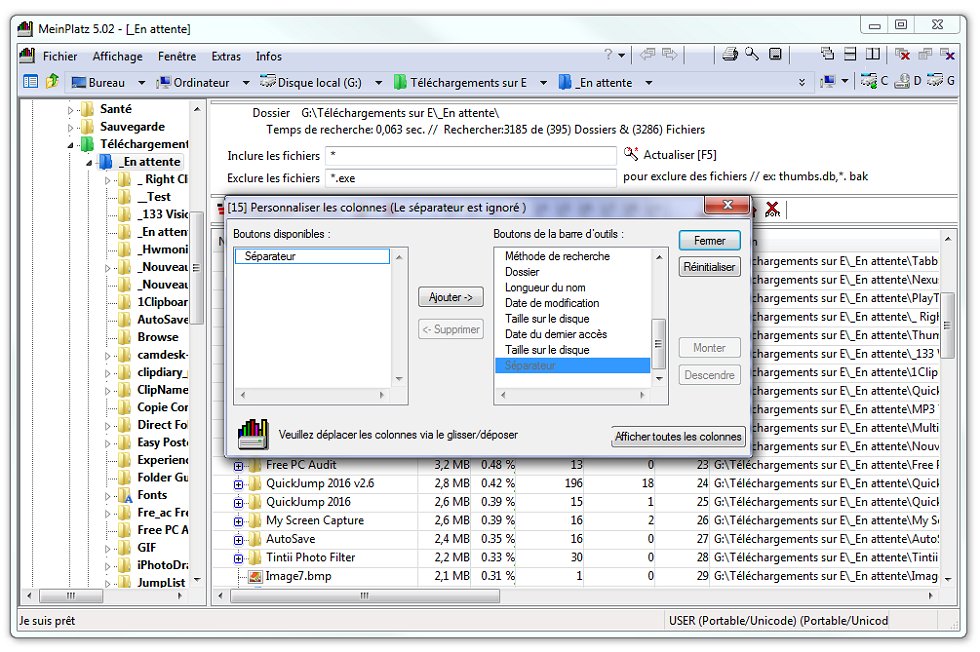Click the Image7.bmp file icon
Screen dimensions: 980x652
point(255,576)
